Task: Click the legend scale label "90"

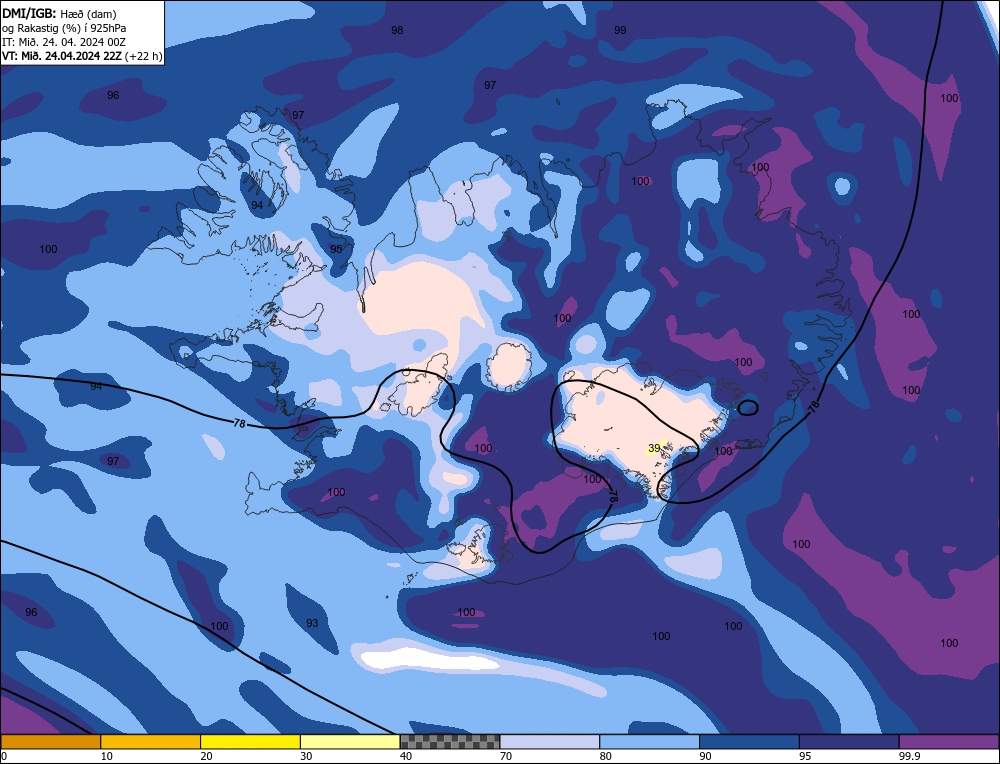Action: (705, 756)
